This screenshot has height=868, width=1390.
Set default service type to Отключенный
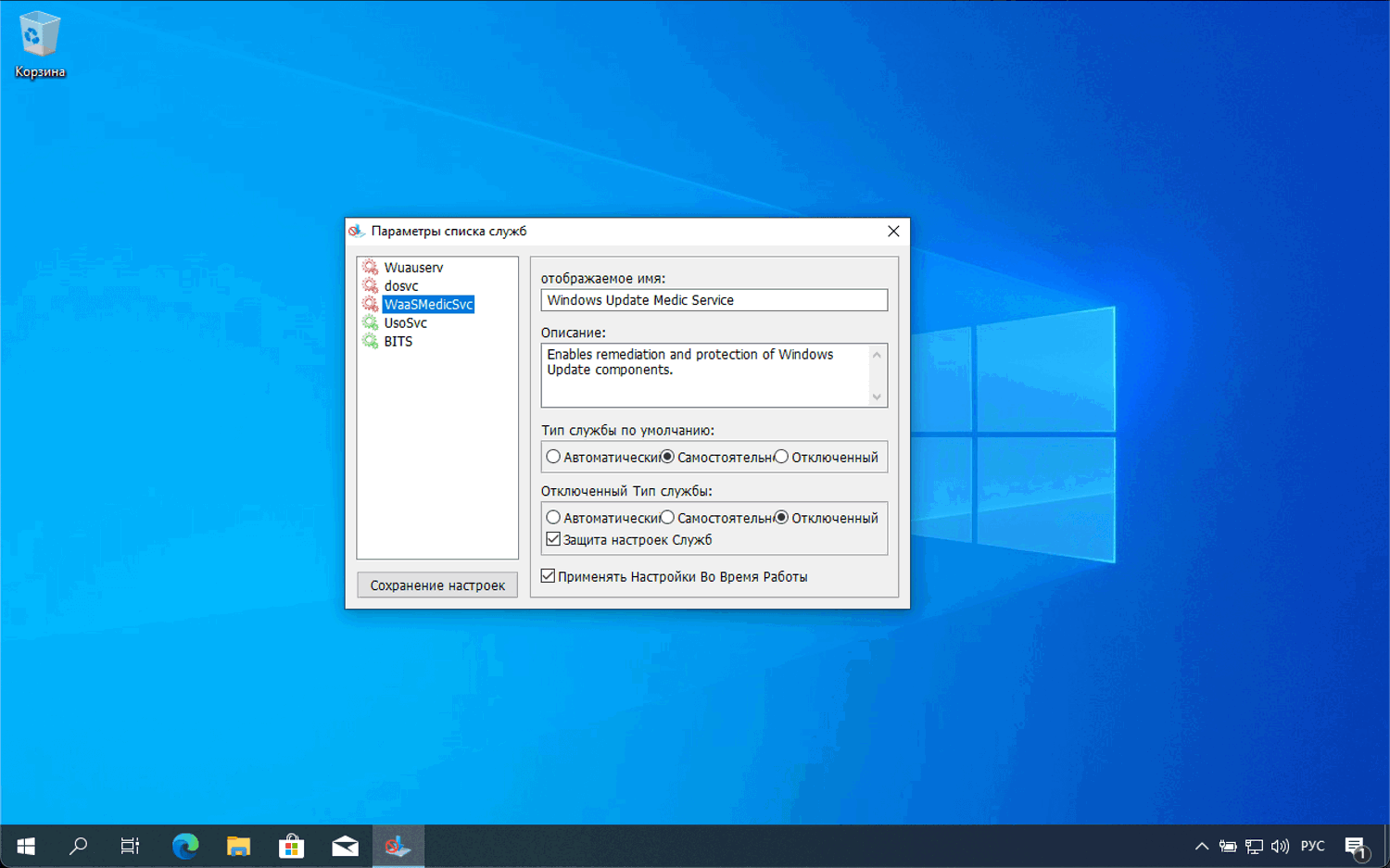782,457
